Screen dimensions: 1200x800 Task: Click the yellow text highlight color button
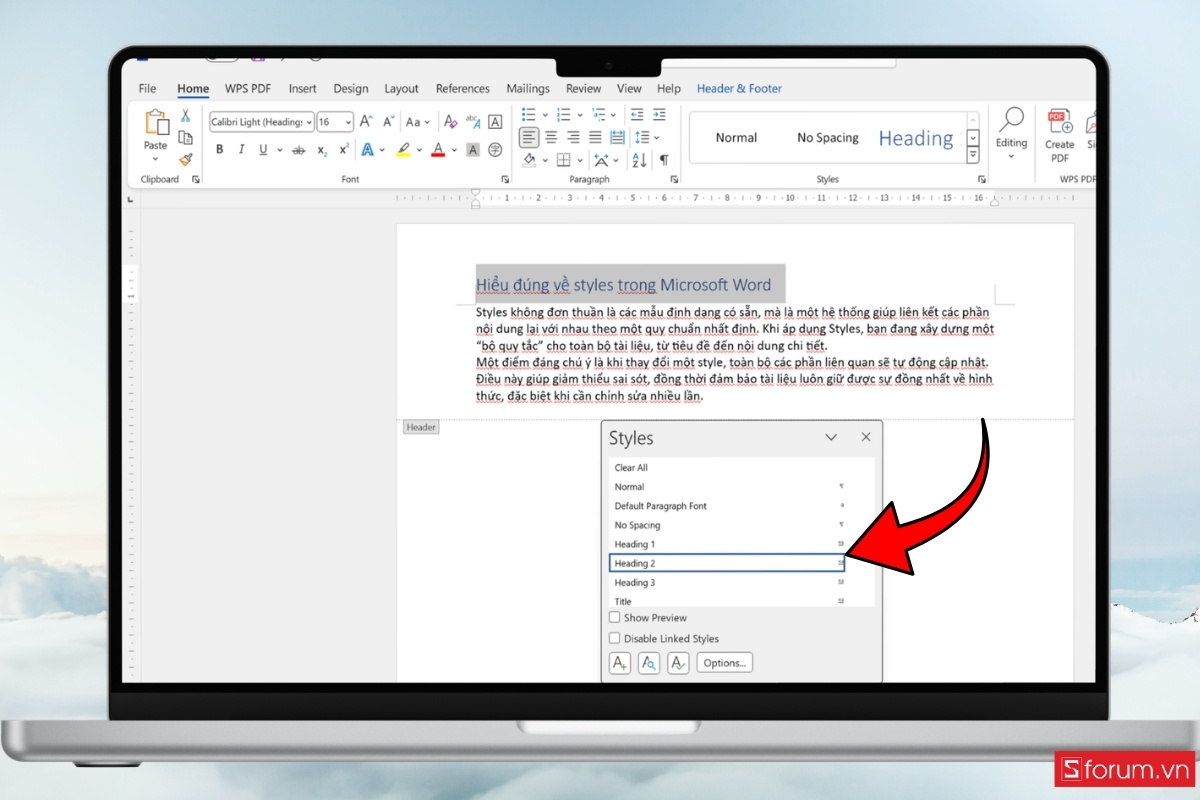403,150
